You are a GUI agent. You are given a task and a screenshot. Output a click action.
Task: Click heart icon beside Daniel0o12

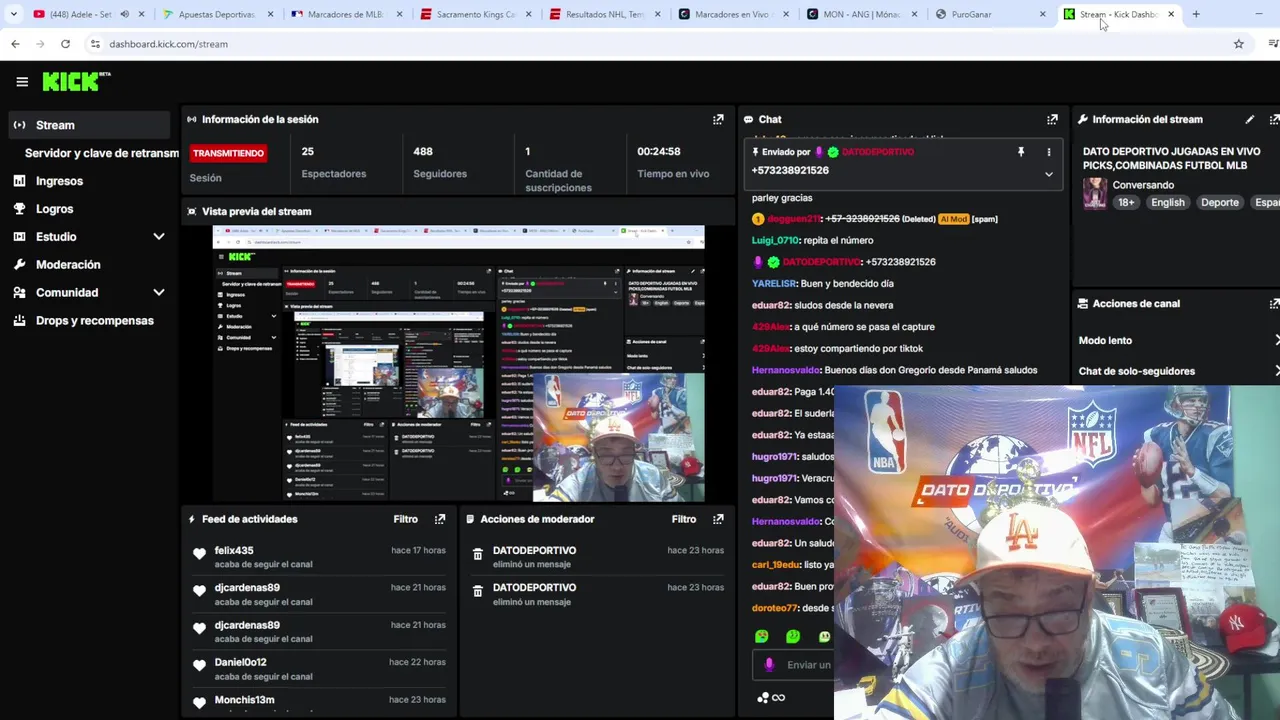199,666
